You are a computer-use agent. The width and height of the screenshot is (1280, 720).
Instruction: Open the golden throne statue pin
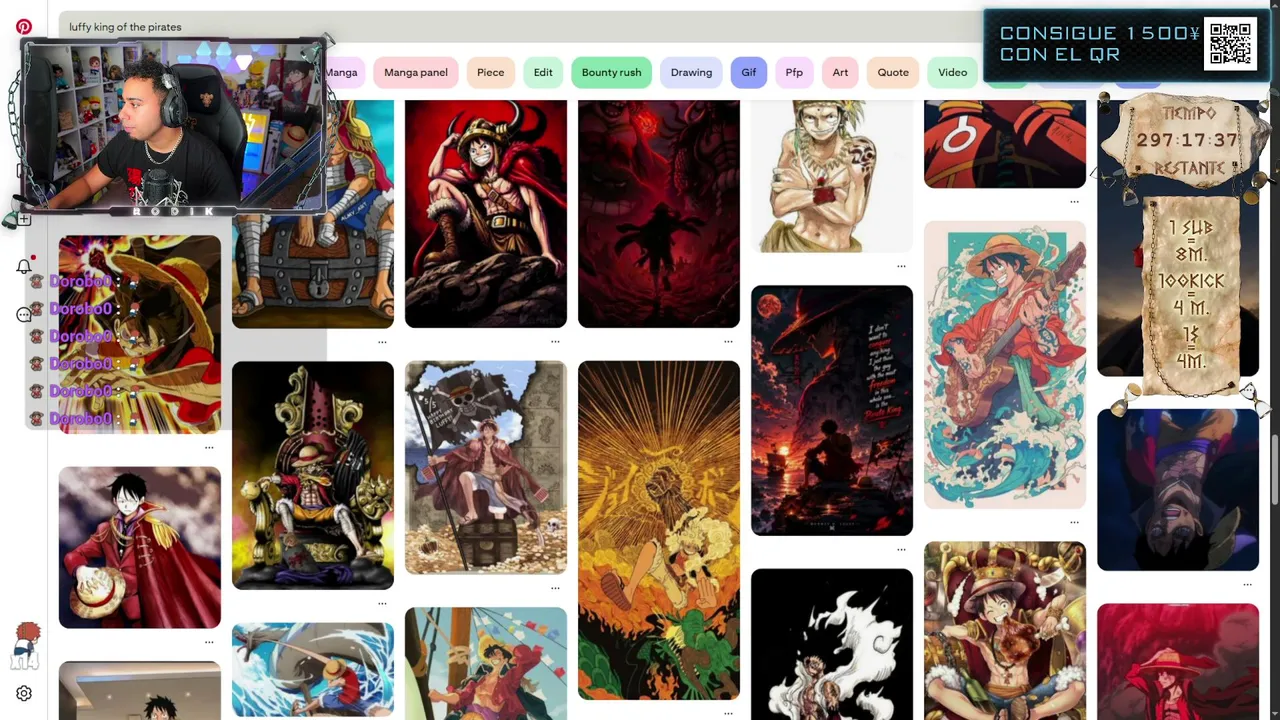(x=313, y=476)
